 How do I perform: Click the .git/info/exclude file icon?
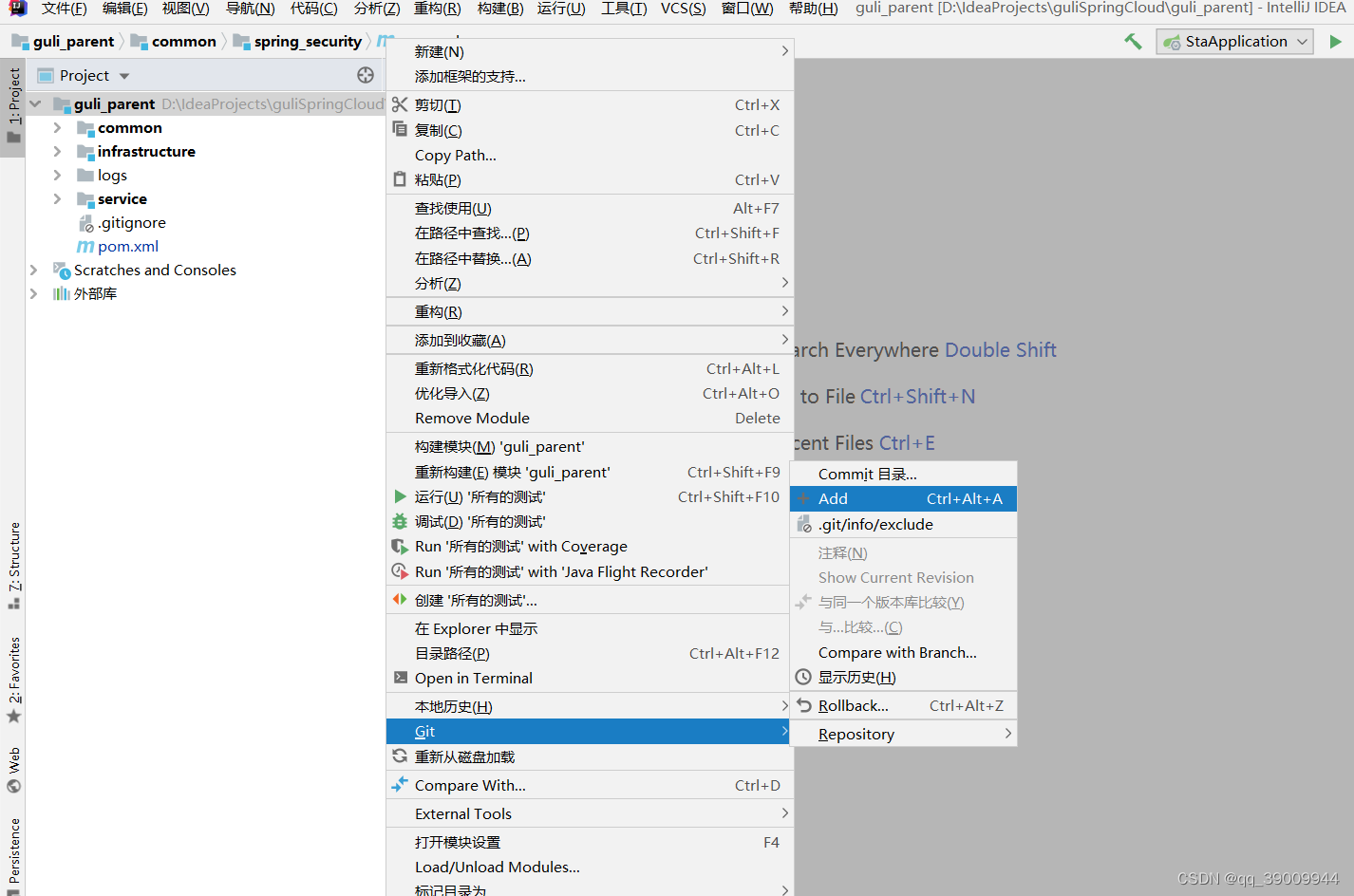pyautogui.click(x=804, y=524)
